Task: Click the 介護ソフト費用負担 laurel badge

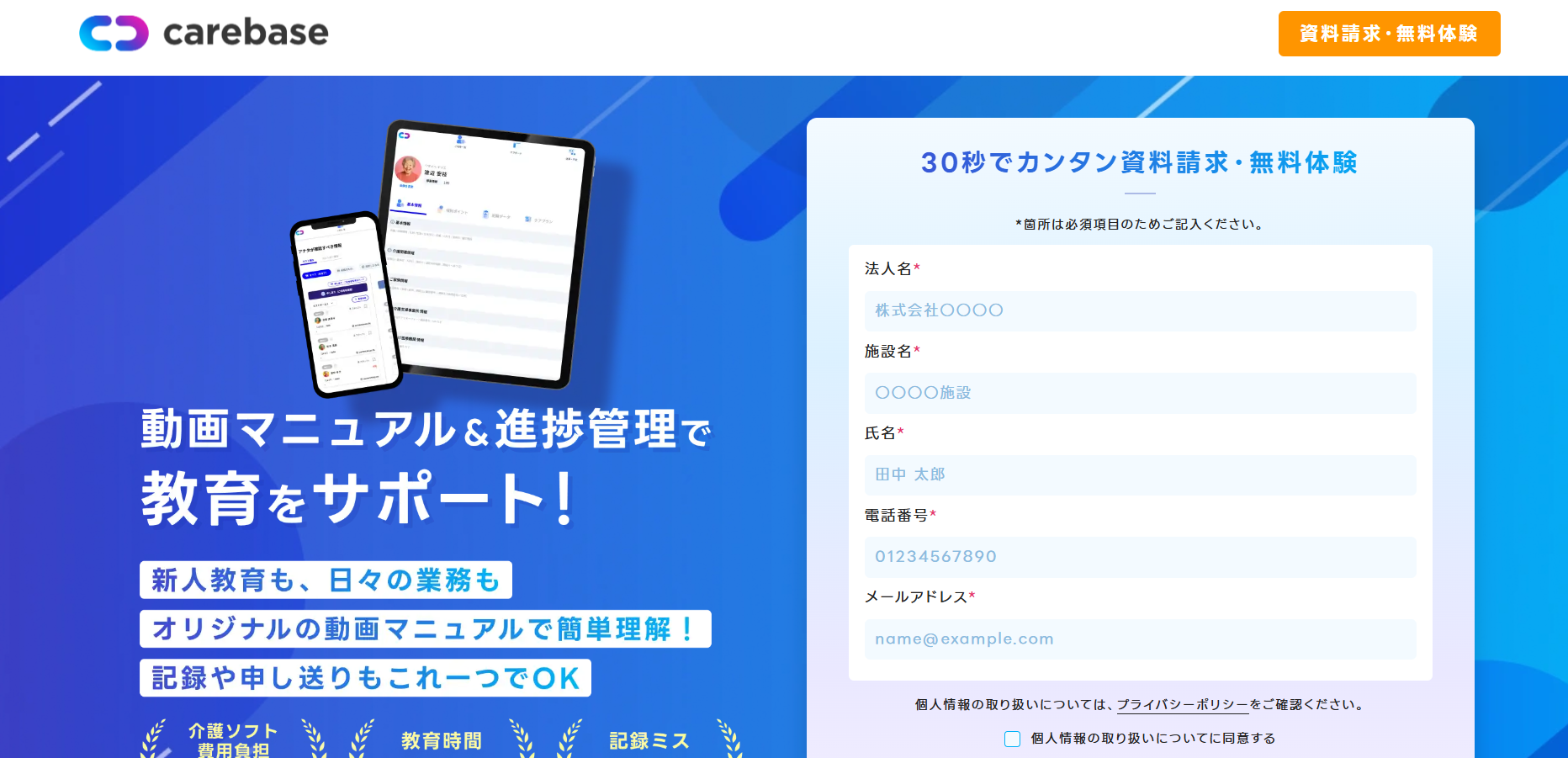Action: pos(233,739)
